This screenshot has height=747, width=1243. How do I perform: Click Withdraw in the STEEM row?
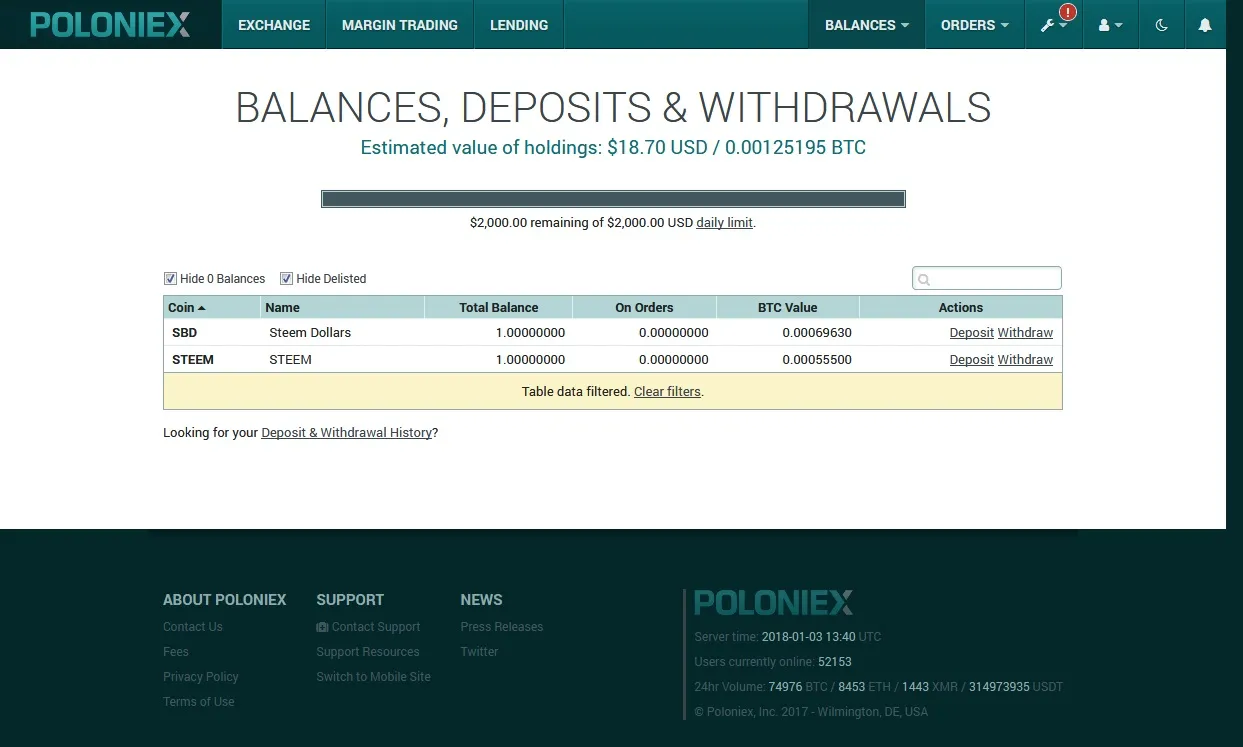(1025, 360)
